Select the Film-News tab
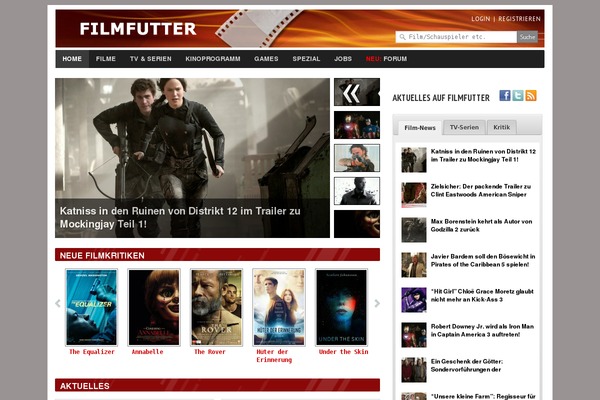The height and width of the screenshot is (400, 600). click(x=420, y=128)
